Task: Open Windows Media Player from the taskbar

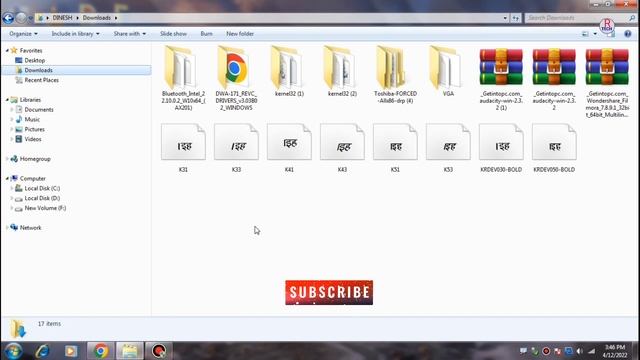Action: coord(71,351)
